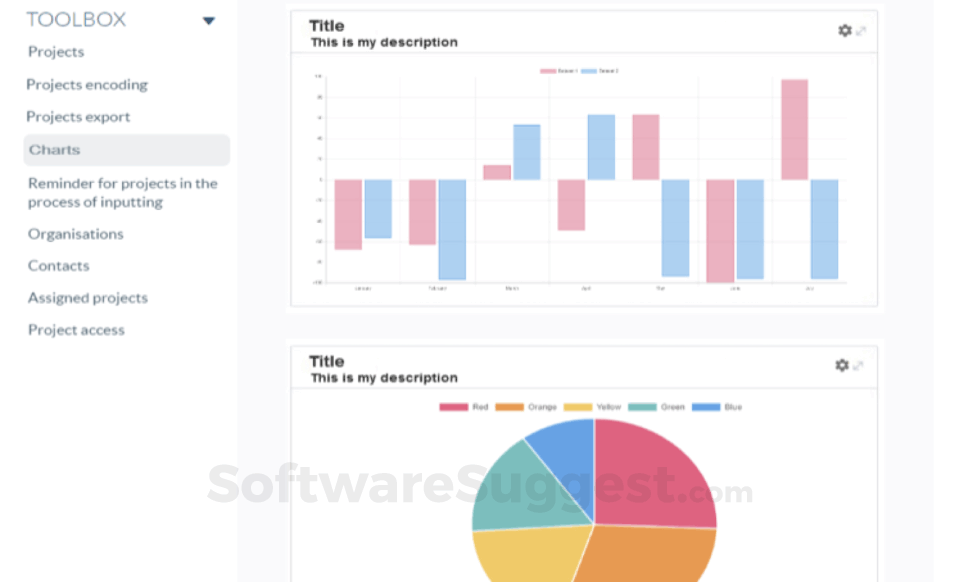Open Project access settings
Image resolution: width=960 pixels, height=582 pixels.
[x=76, y=330]
